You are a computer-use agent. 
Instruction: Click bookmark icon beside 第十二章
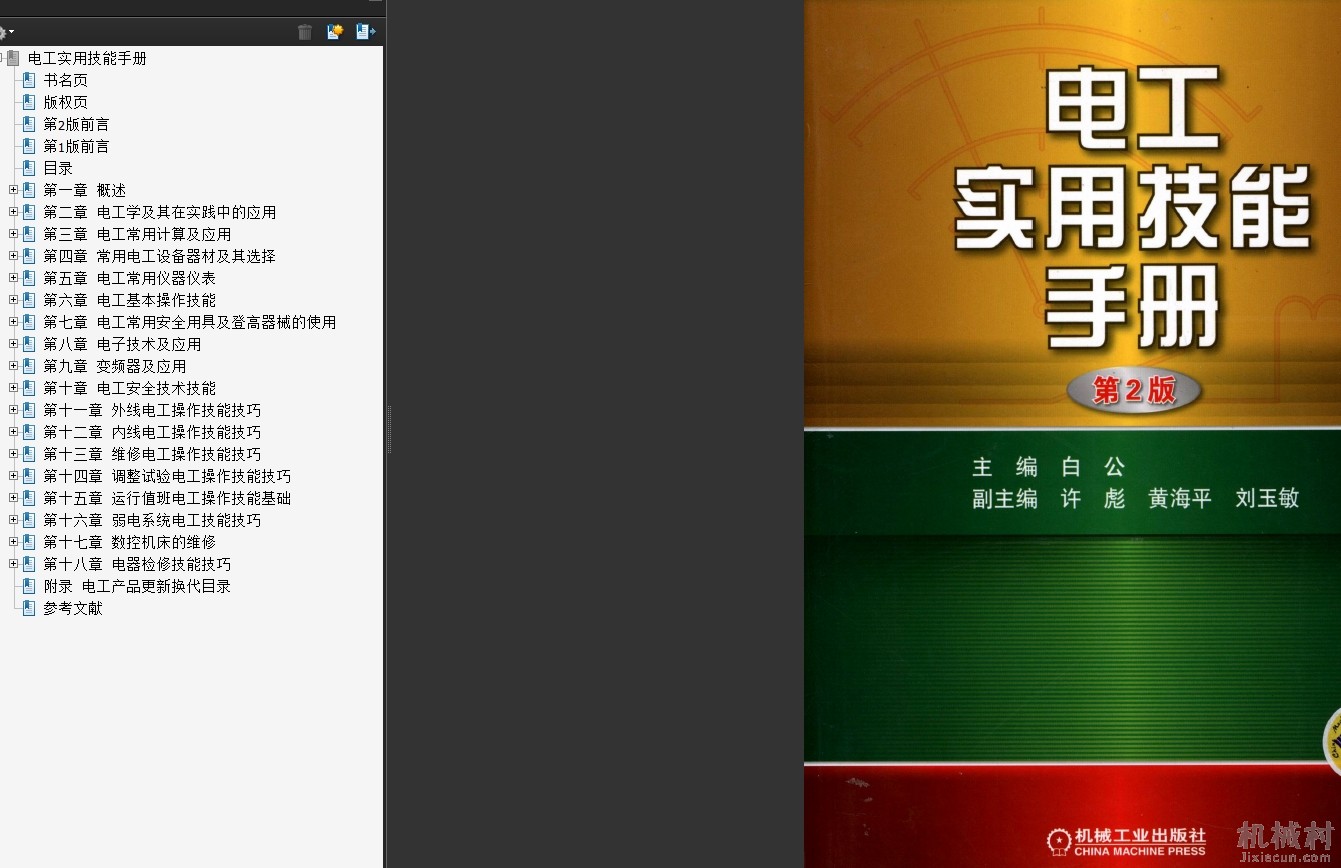coord(29,432)
